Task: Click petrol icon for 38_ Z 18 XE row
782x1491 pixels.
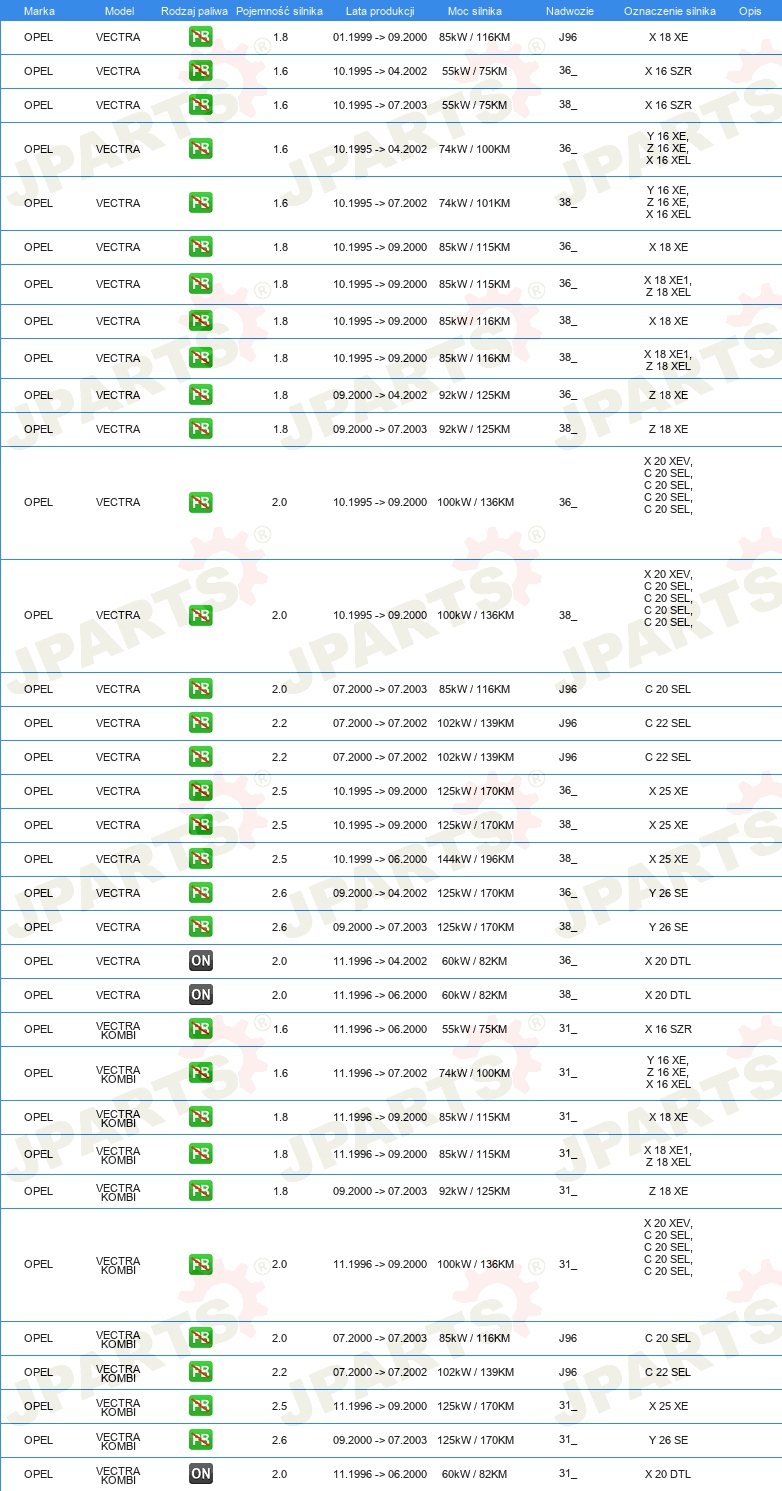Action: [201, 429]
